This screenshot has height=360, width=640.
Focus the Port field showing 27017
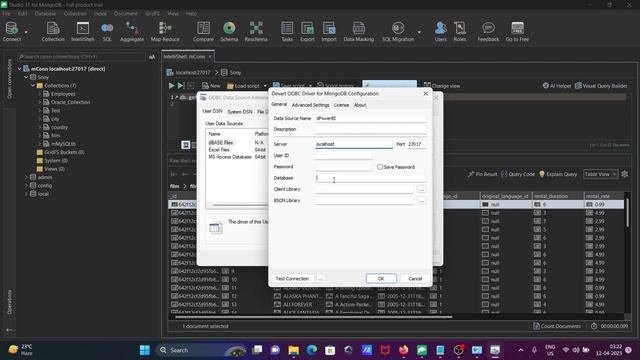pyautogui.click(x=417, y=144)
